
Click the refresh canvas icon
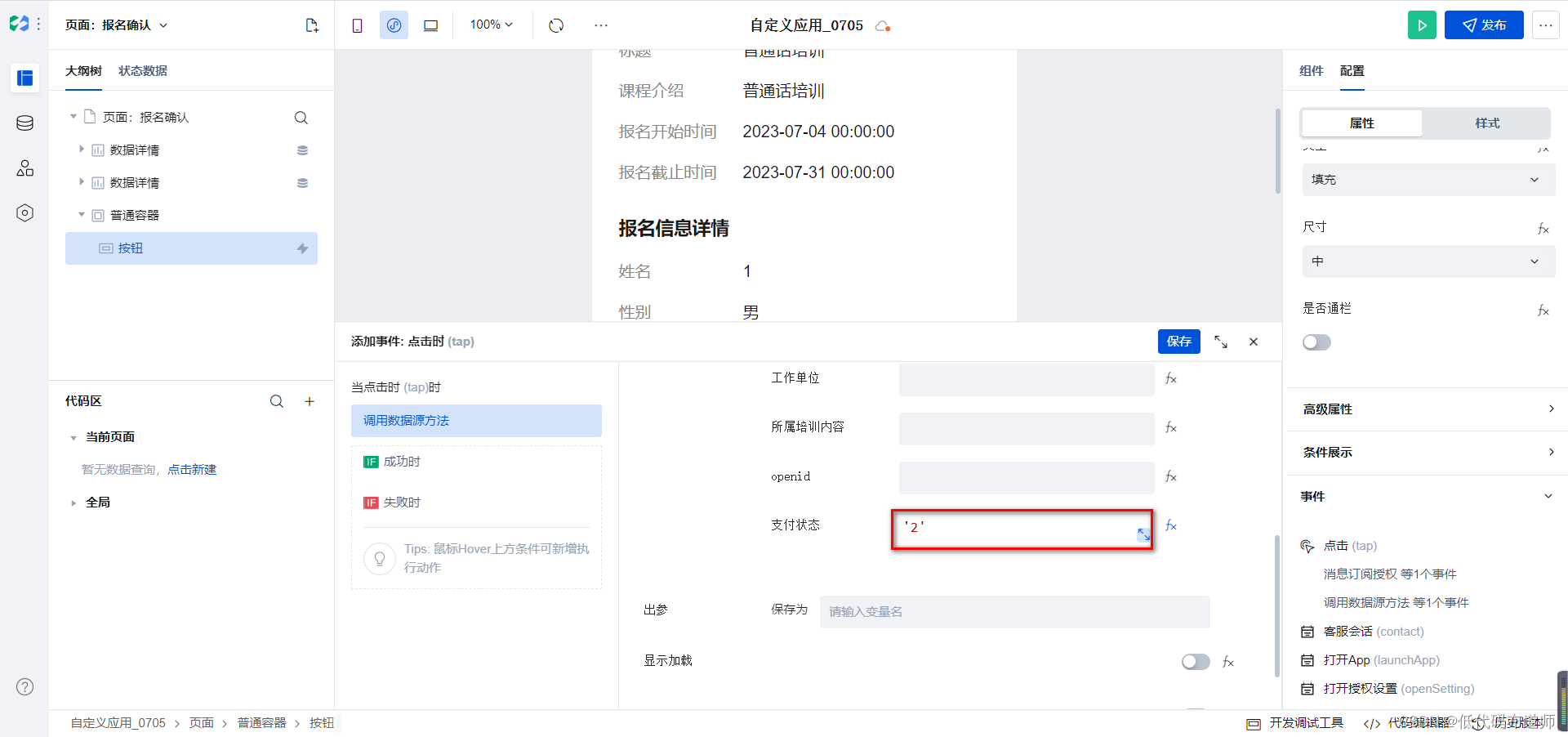[556, 25]
